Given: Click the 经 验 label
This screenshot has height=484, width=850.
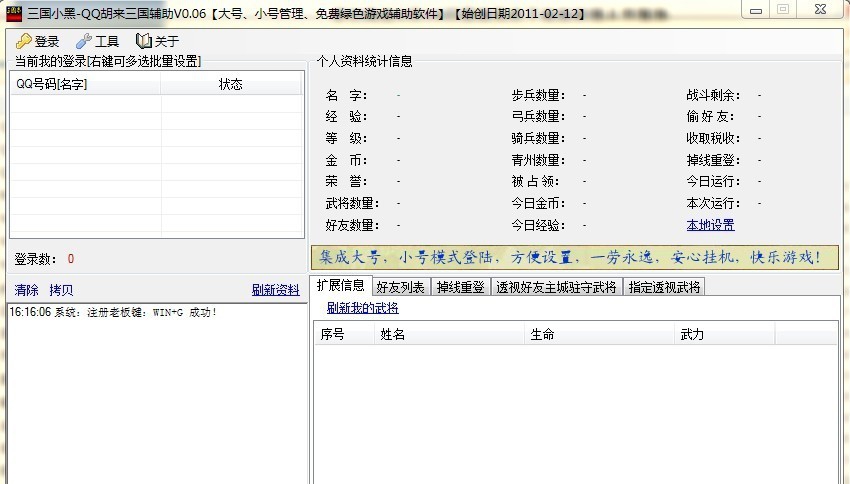Looking at the screenshot, I should (x=346, y=117).
